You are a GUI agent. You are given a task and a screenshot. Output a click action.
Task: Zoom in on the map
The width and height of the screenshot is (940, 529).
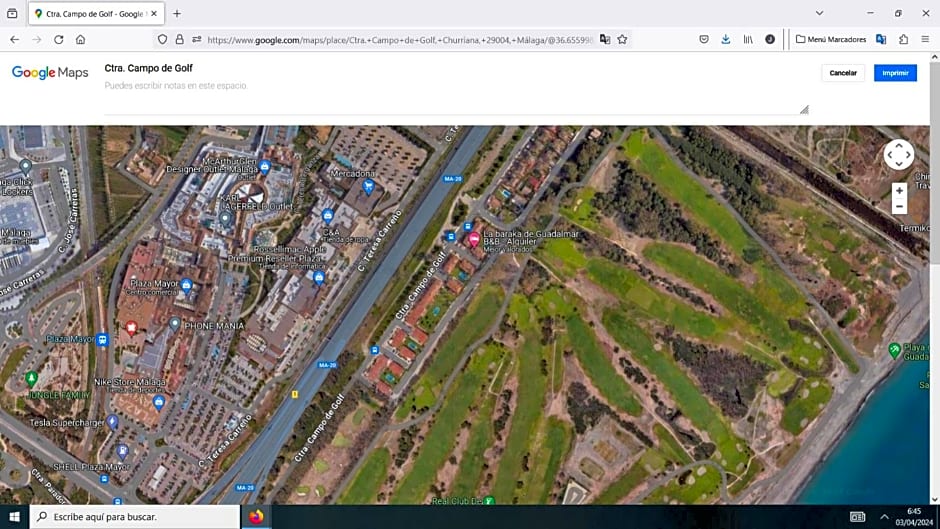point(899,190)
